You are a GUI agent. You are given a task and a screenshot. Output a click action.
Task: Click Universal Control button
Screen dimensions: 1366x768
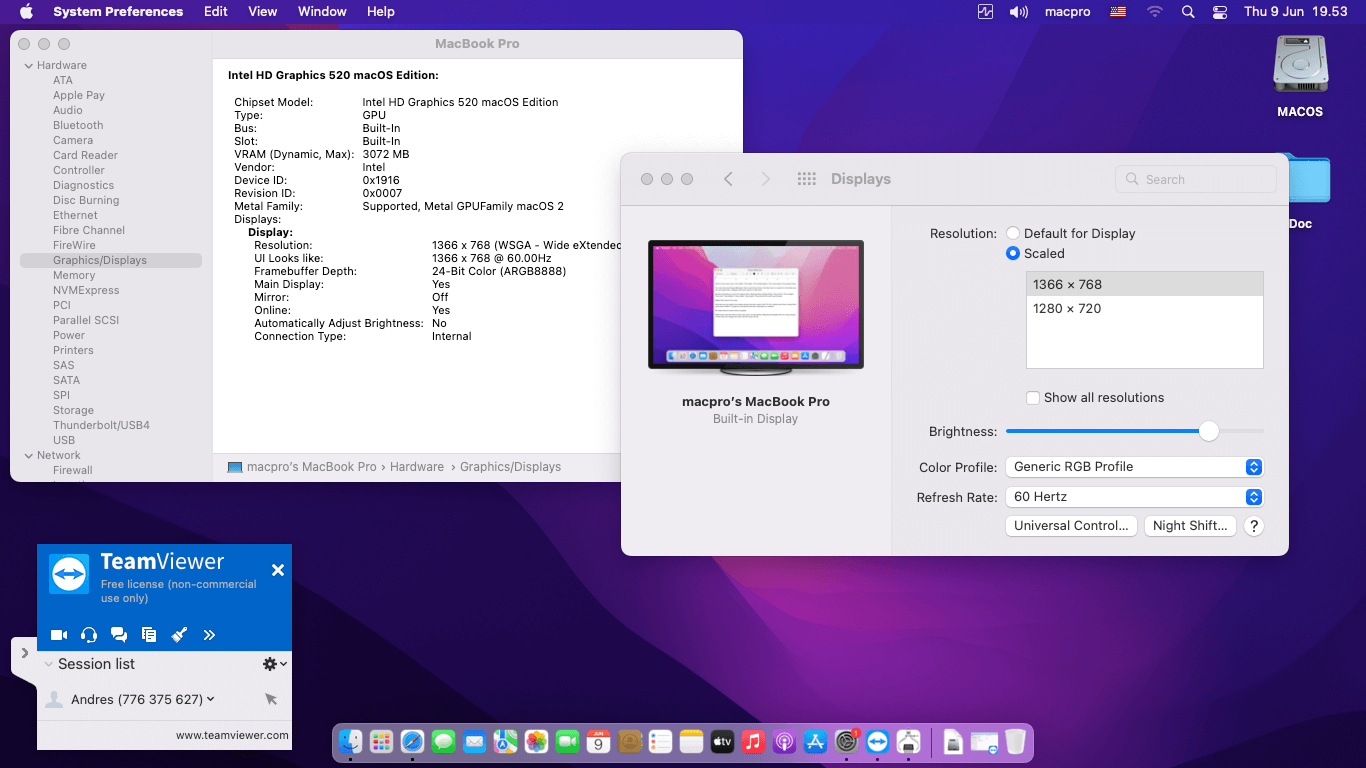1071,526
